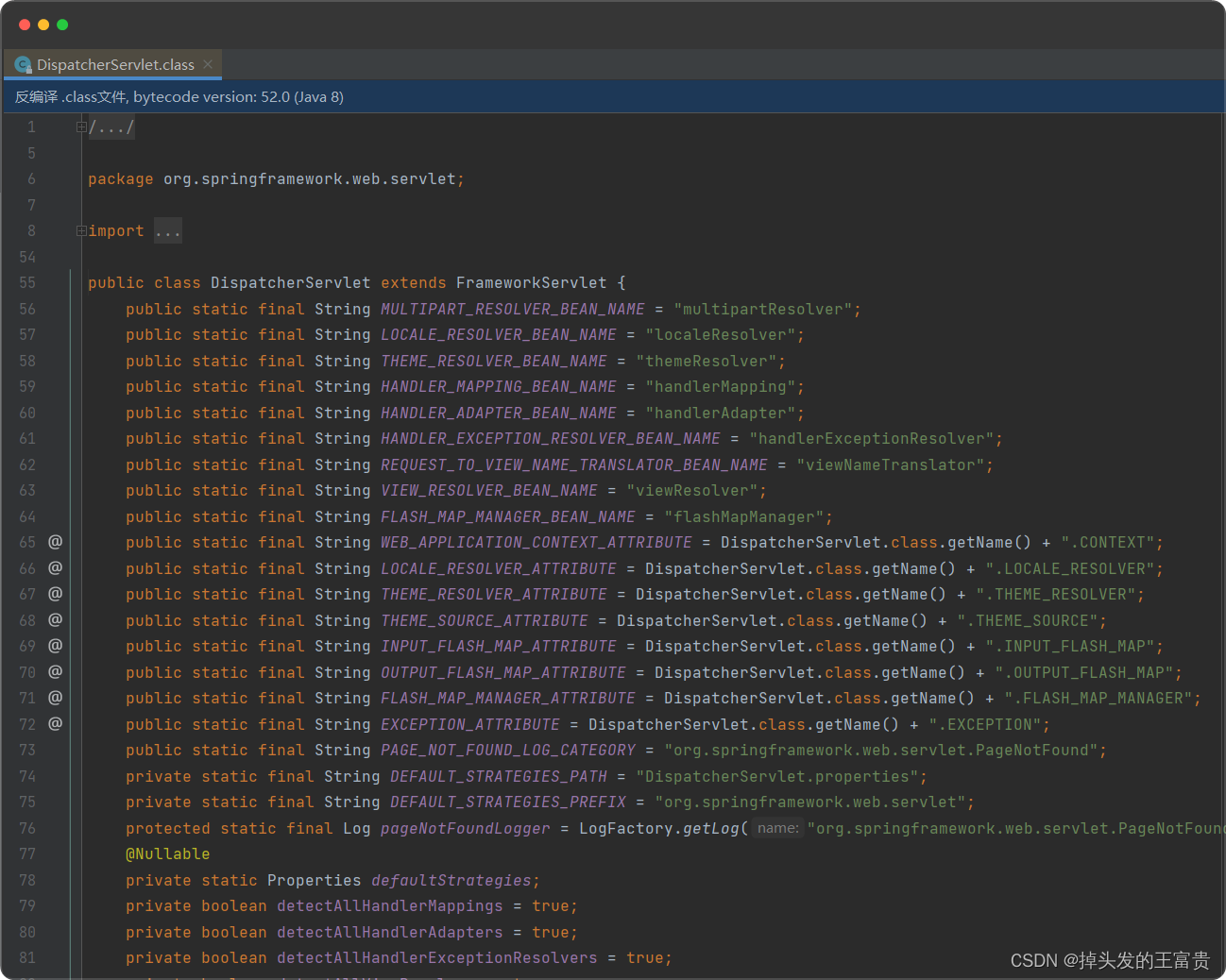Click detectAllHandlerMappings field
Viewport: 1226px width, 980px height.
pyautogui.click(x=390, y=906)
